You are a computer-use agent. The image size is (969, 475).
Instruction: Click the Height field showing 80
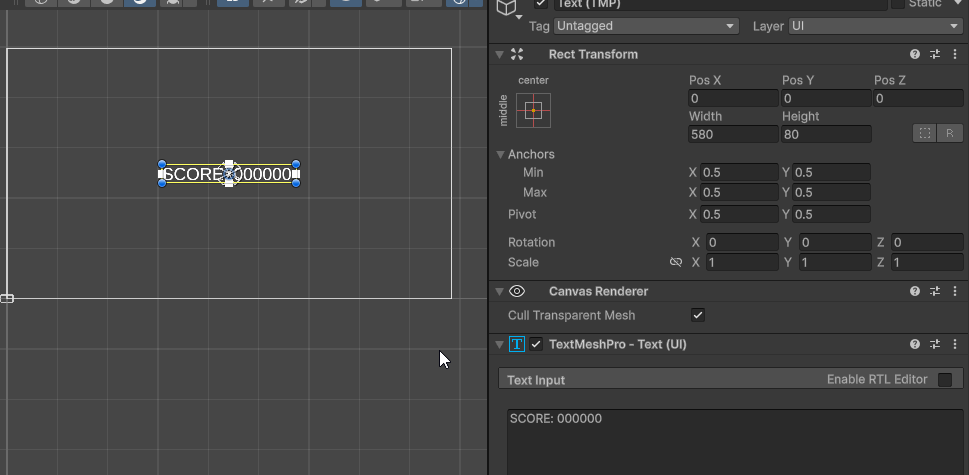826,134
